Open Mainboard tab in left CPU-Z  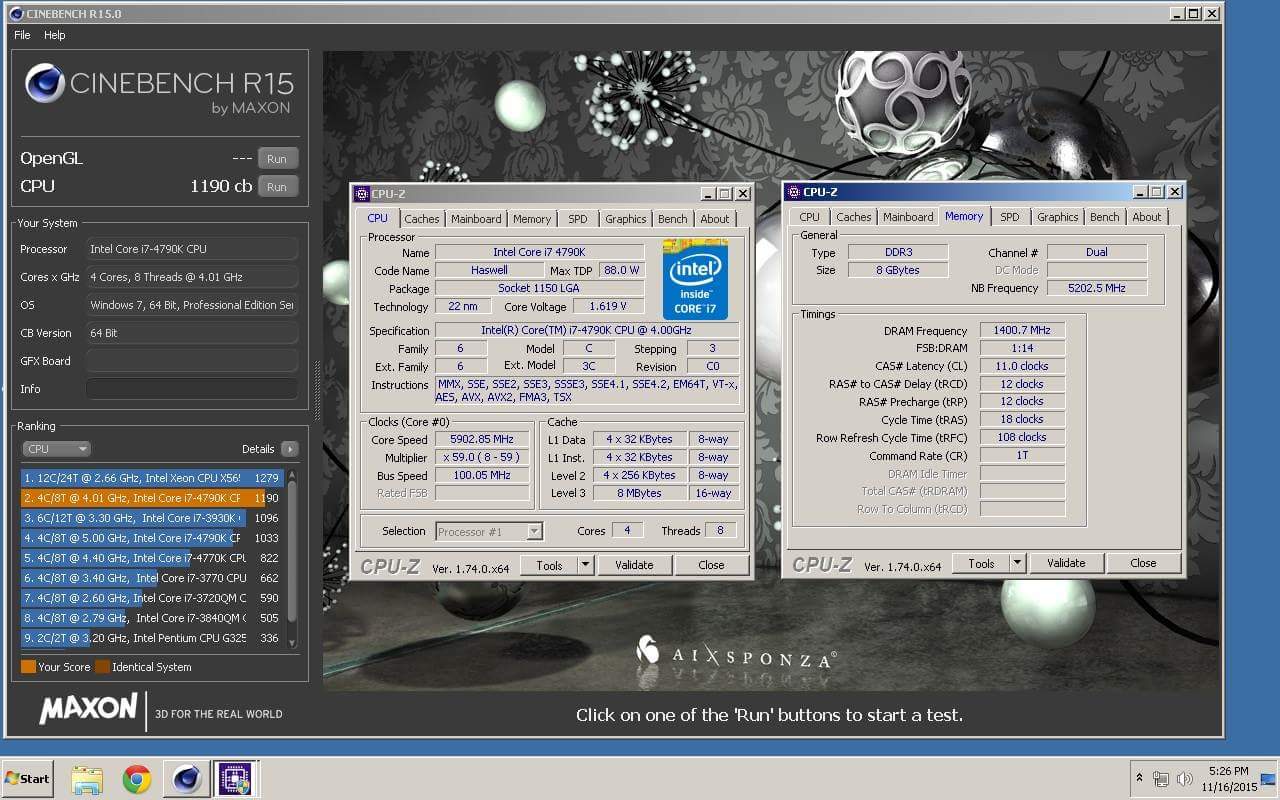pyautogui.click(x=476, y=219)
